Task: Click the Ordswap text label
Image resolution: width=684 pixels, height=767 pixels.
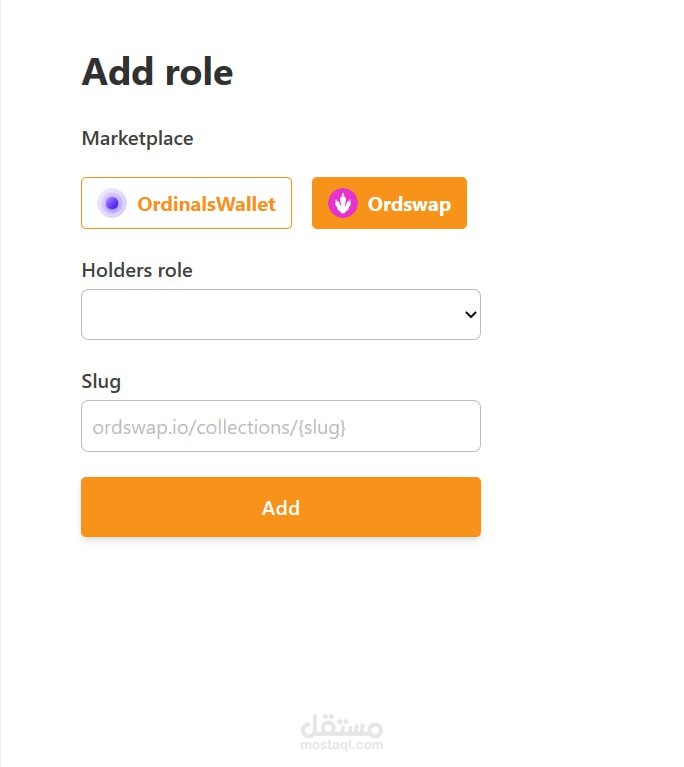Action: click(409, 204)
